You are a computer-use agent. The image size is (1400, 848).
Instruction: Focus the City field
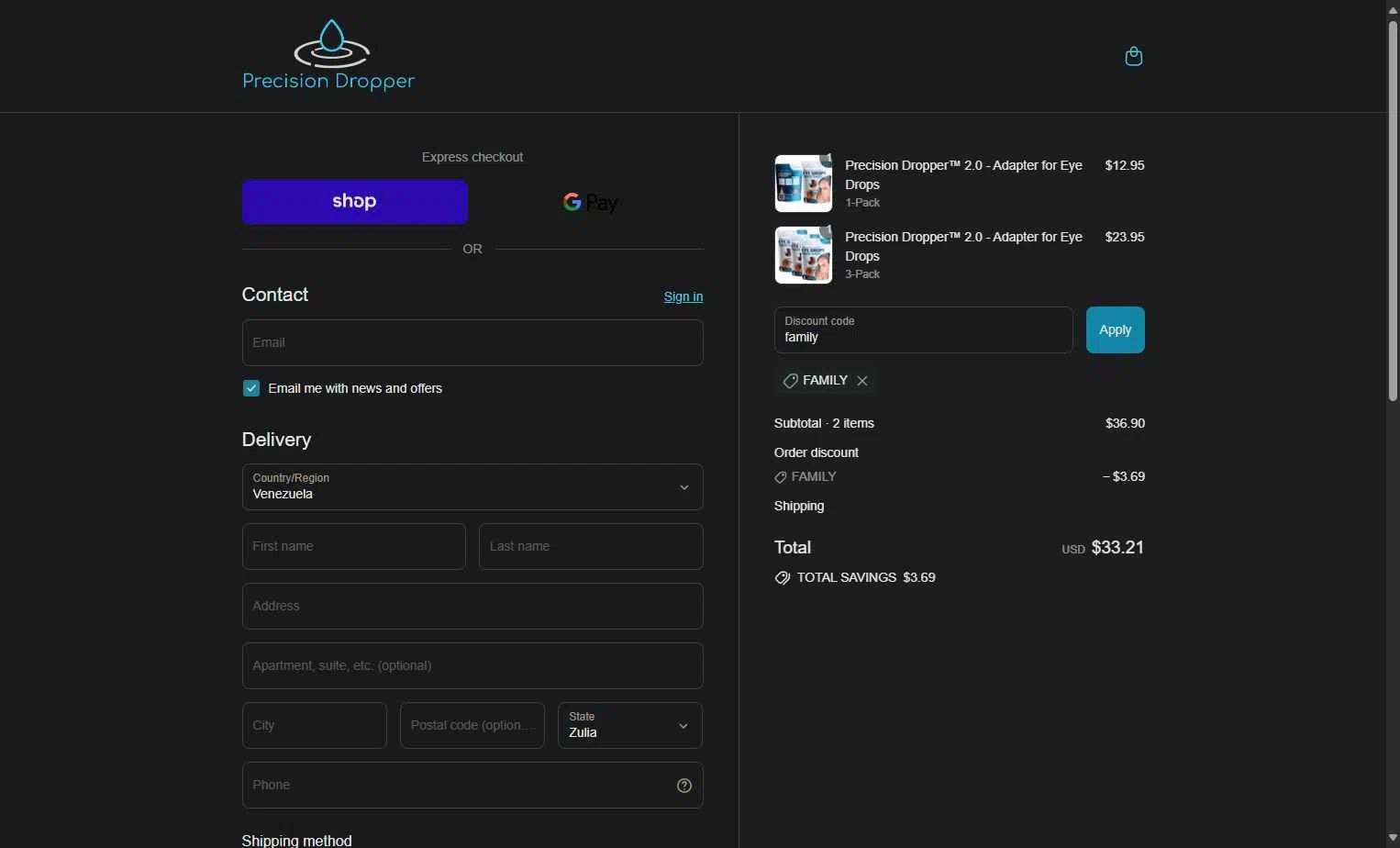(315, 726)
